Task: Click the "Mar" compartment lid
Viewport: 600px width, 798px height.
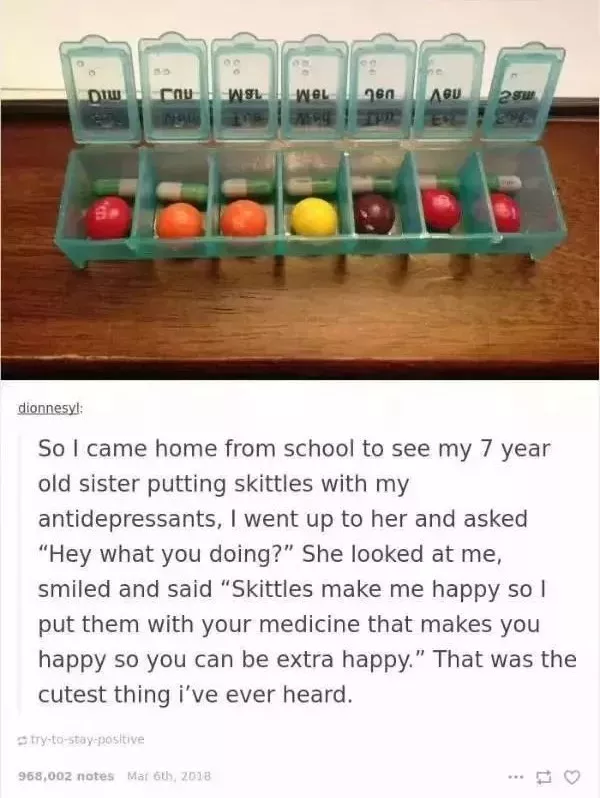Action: coord(245,86)
